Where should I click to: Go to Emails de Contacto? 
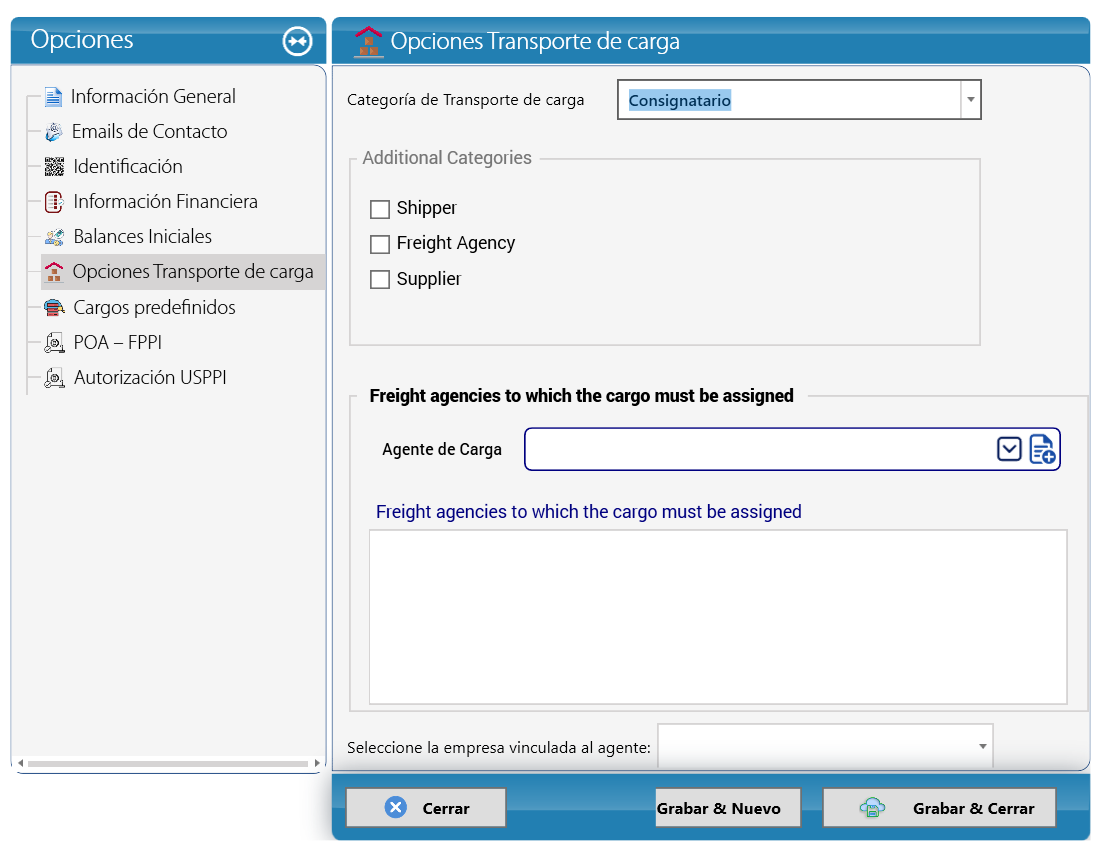click(149, 132)
